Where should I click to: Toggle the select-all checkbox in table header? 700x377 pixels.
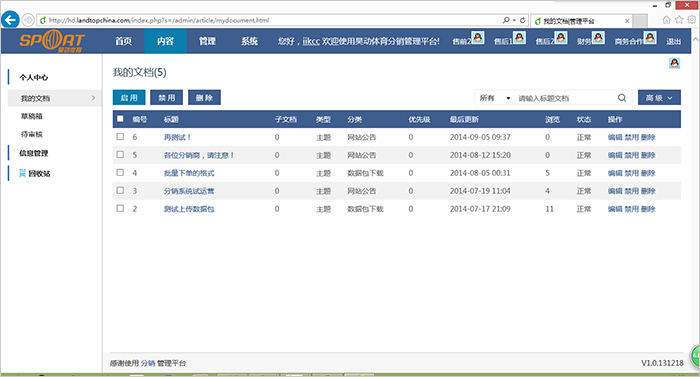point(120,119)
